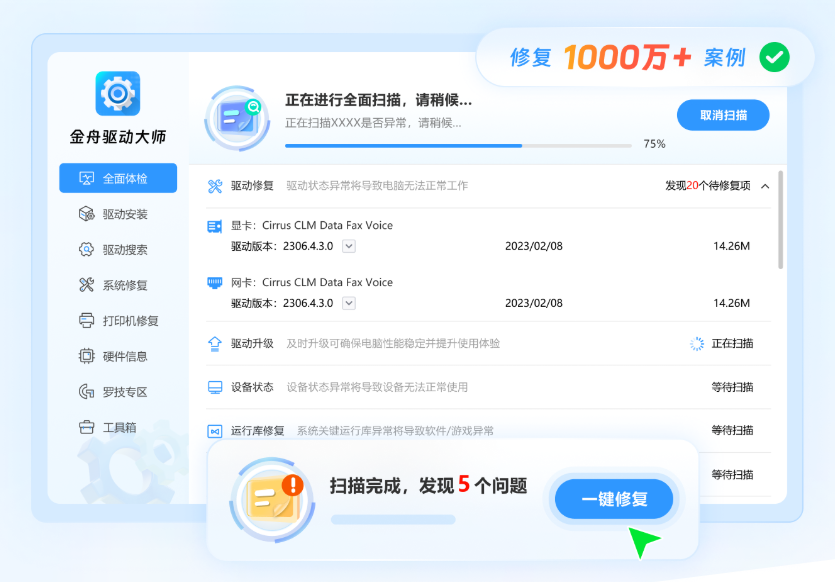
Task: Click the 工具箱 toolbox icon
Action: [x=86, y=427]
